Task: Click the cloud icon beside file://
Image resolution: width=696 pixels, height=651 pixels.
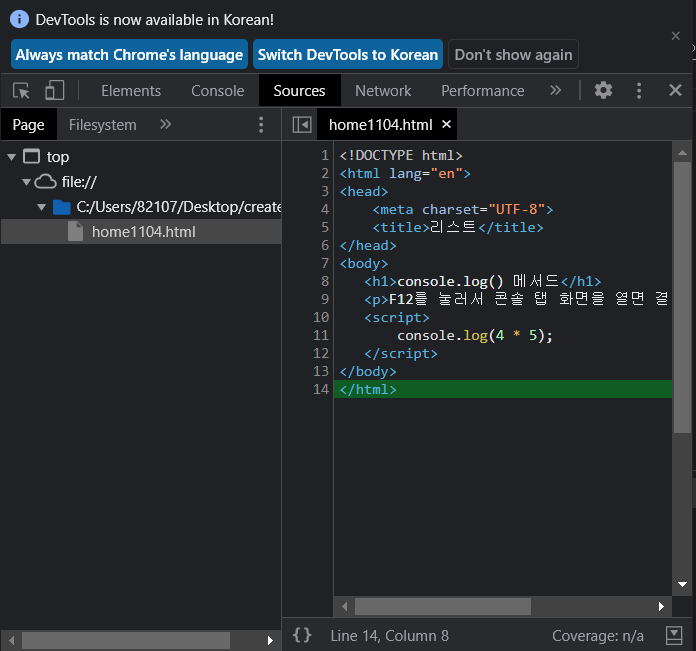Action: 45,181
